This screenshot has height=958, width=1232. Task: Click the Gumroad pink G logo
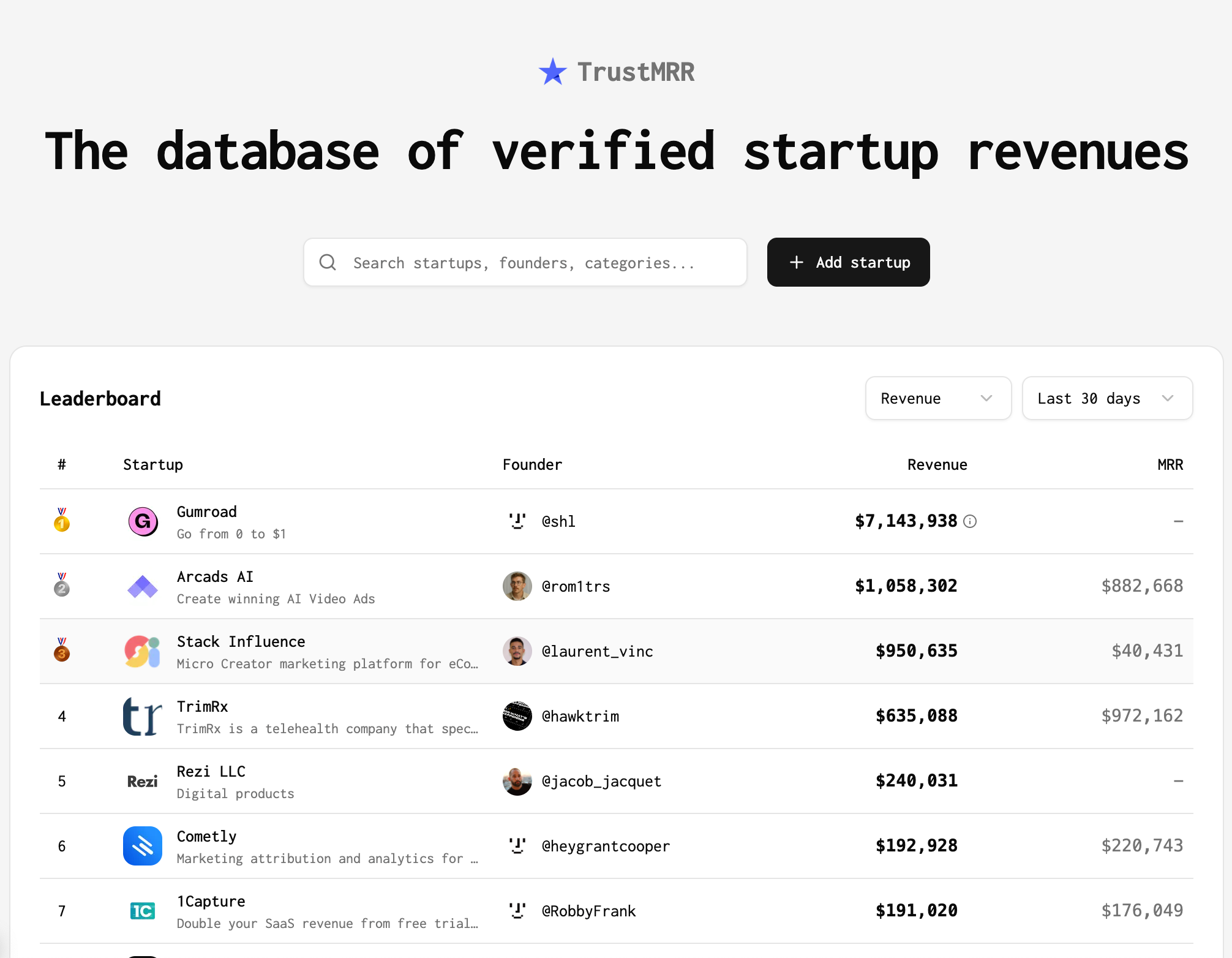pos(143,521)
